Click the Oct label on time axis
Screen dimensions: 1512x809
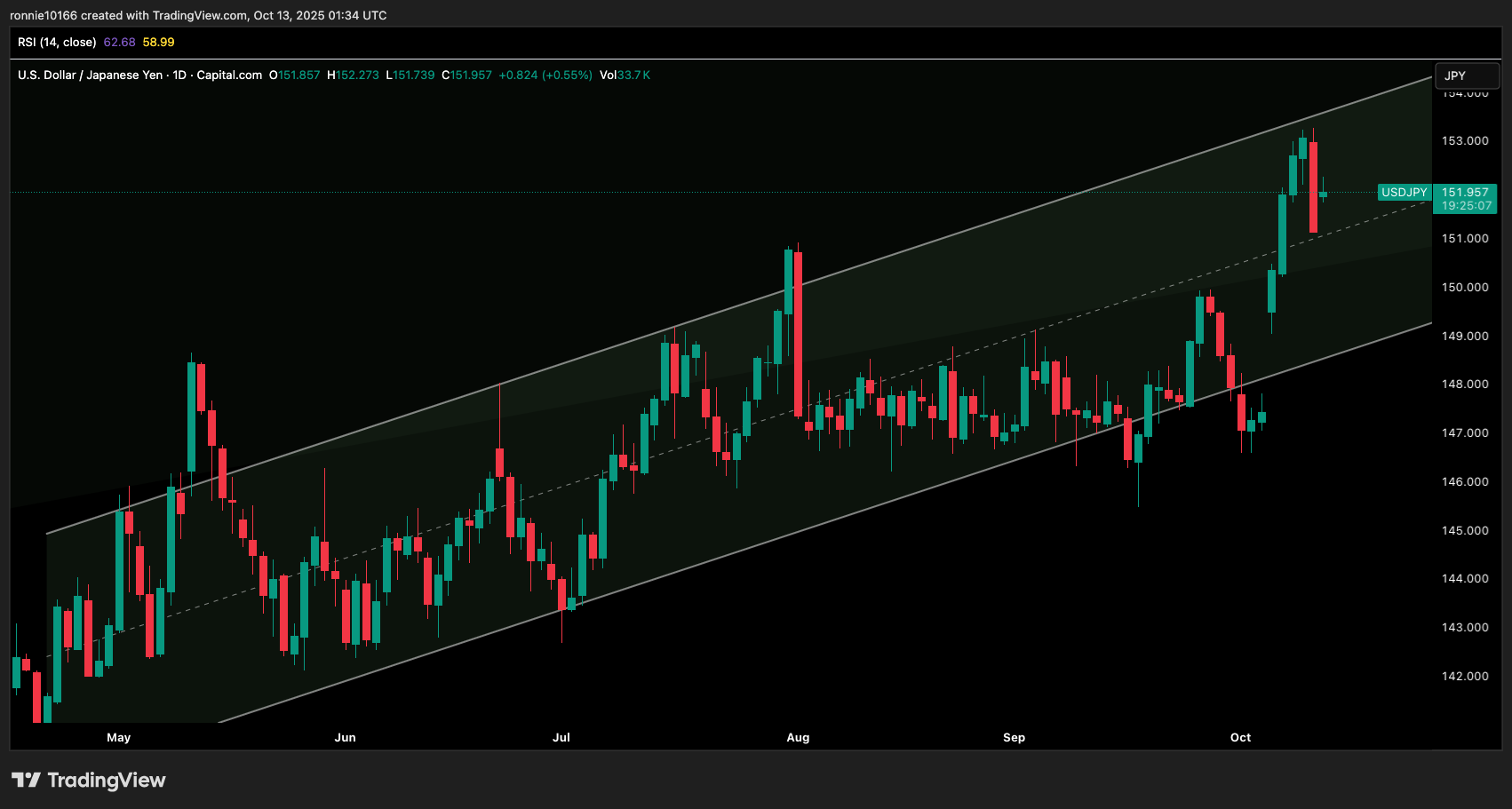point(1240,738)
